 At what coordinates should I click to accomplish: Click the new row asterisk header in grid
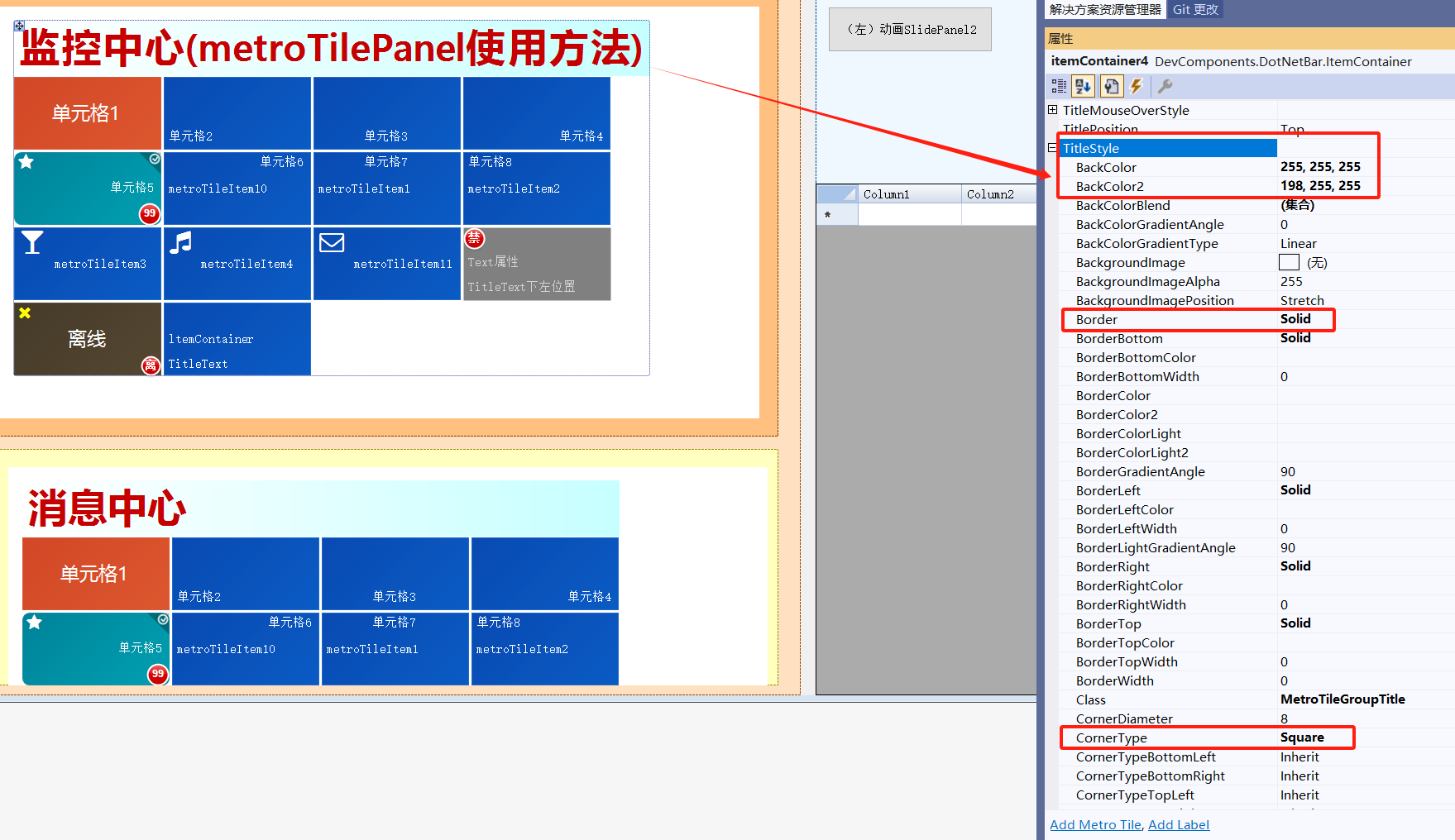tap(837, 215)
